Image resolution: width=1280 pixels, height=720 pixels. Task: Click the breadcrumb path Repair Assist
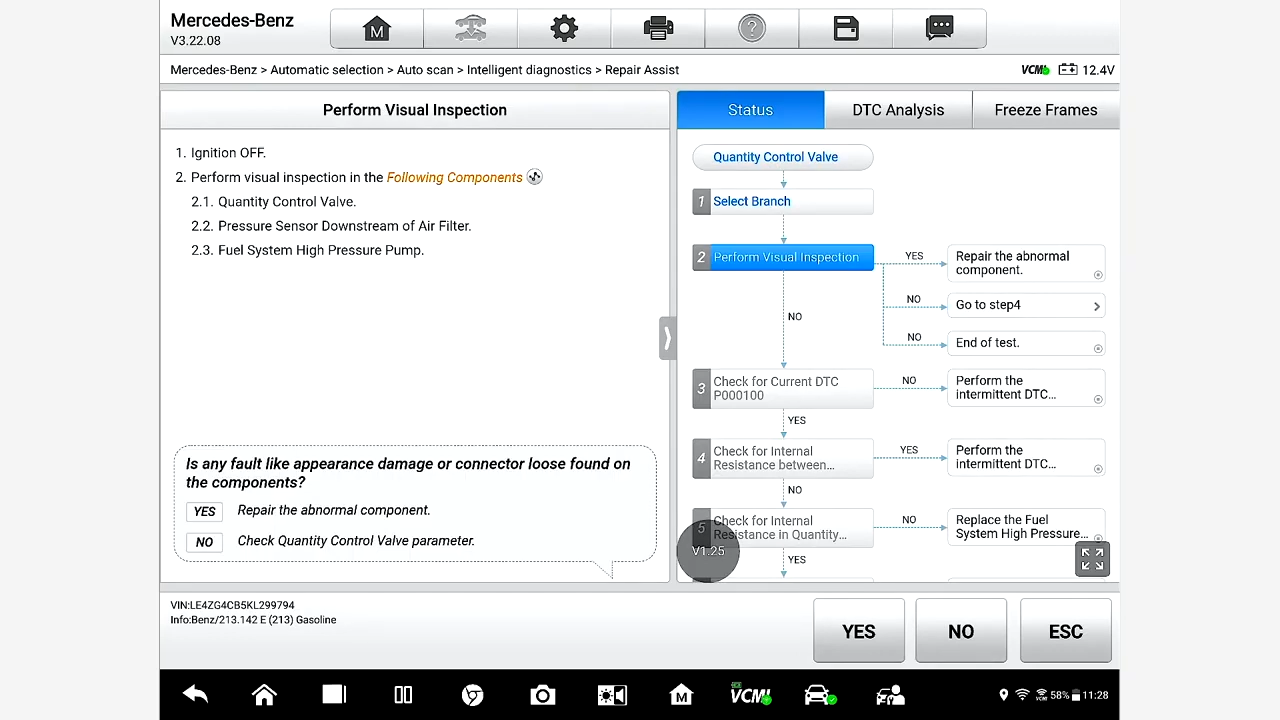point(642,70)
